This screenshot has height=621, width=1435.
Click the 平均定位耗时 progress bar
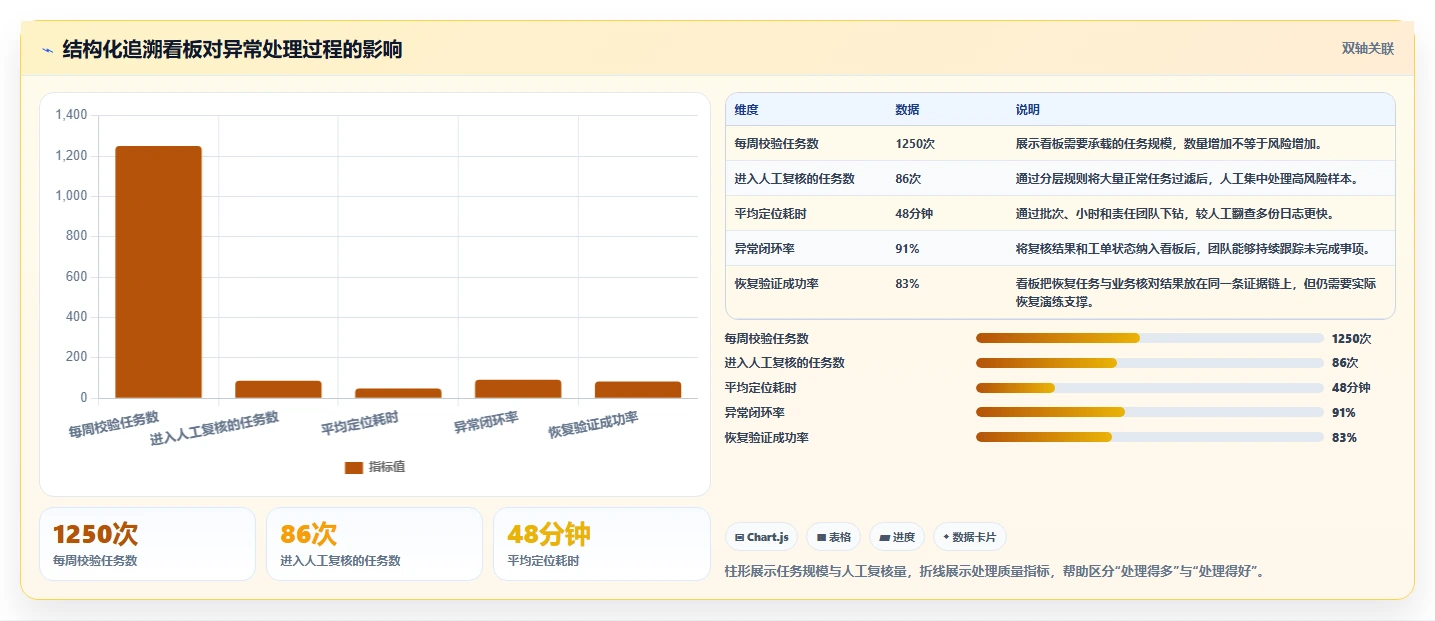tap(1150, 388)
